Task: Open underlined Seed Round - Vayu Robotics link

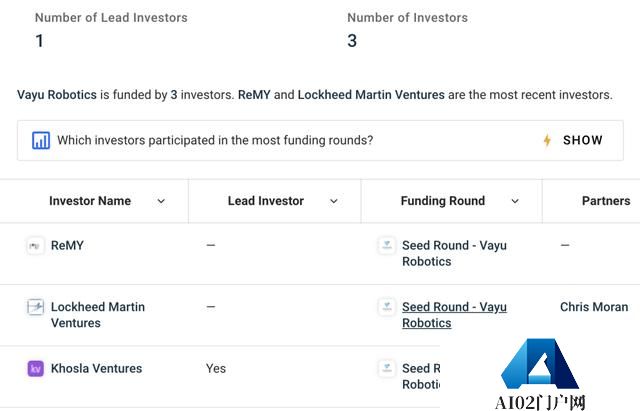Action: (x=454, y=315)
